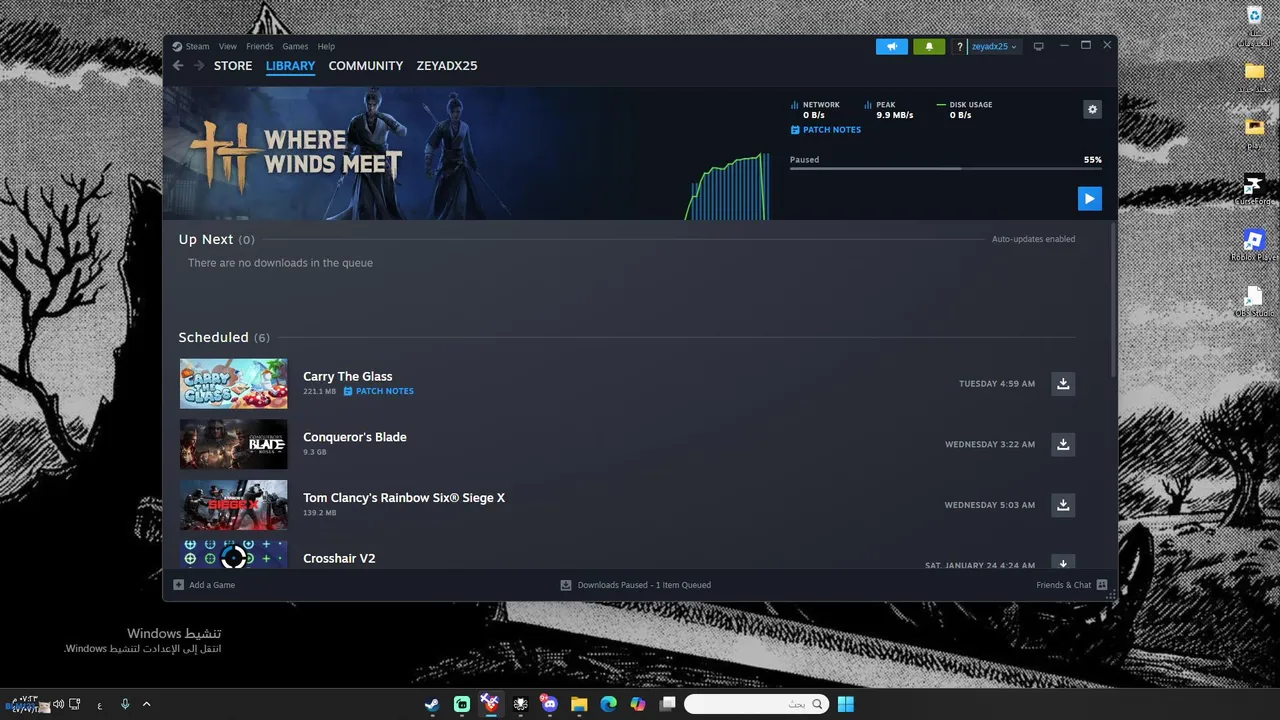Open Friends & Chat

coord(1072,585)
